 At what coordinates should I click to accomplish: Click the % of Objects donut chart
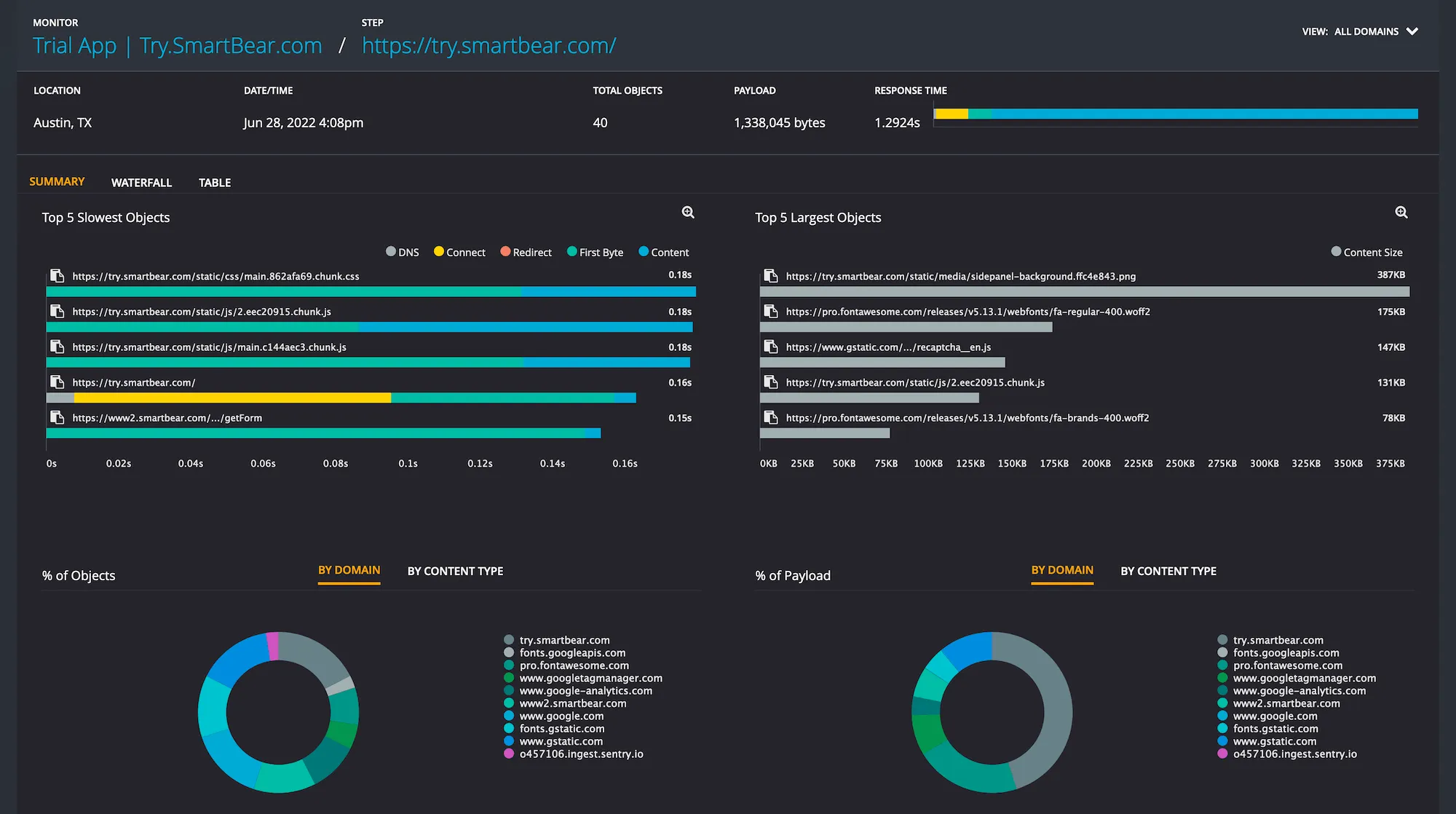[x=278, y=712]
